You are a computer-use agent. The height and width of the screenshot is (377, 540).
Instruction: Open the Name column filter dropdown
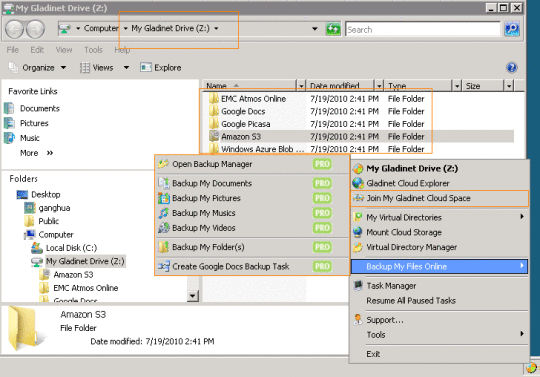[301, 86]
